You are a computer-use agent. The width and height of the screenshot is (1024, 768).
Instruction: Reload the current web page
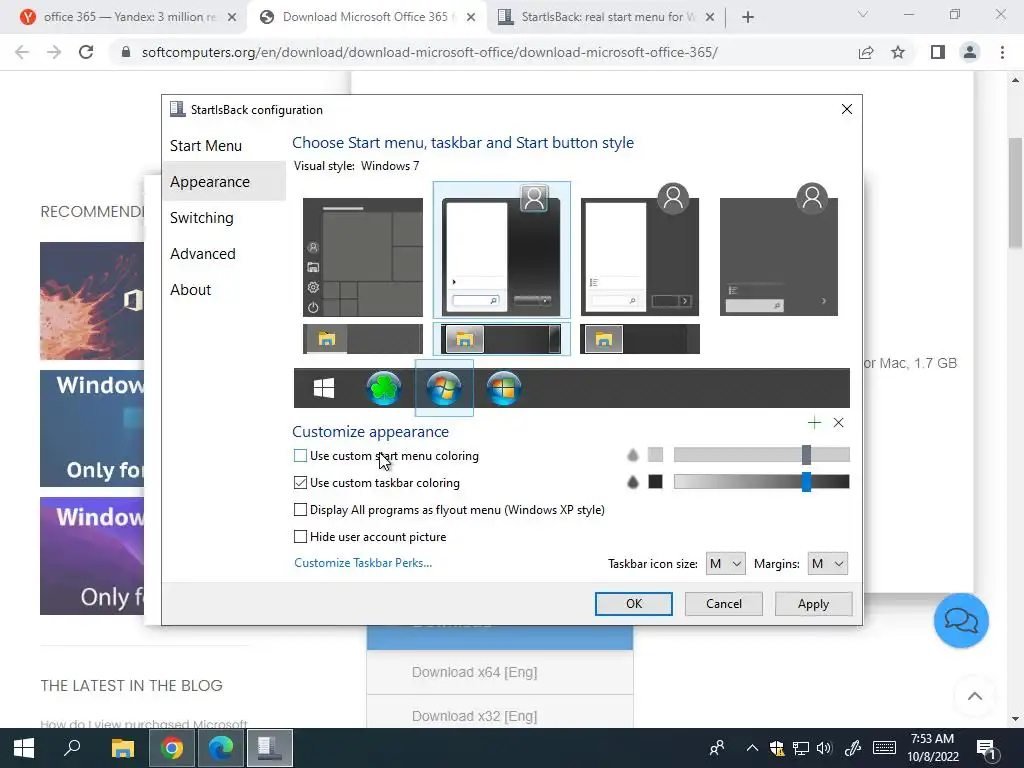(x=86, y=52)
